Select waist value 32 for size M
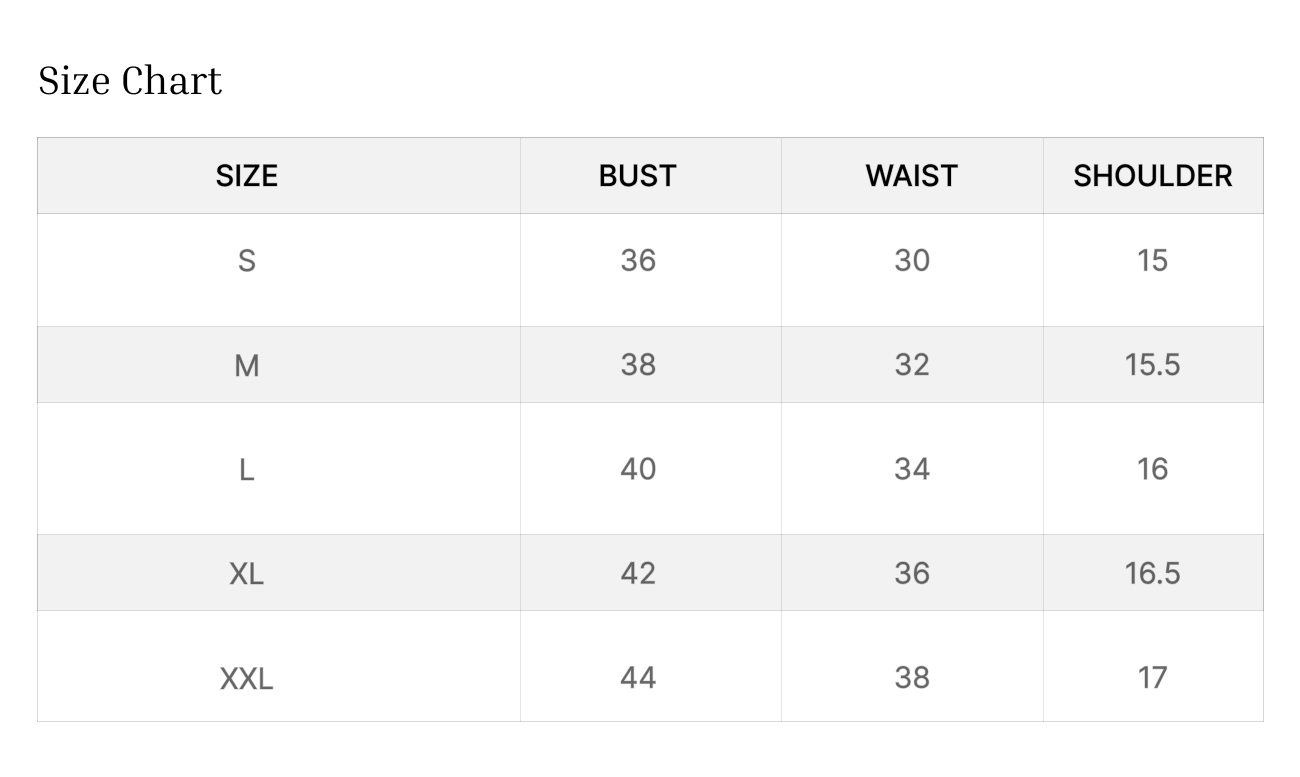 click(x=911, y=365)
